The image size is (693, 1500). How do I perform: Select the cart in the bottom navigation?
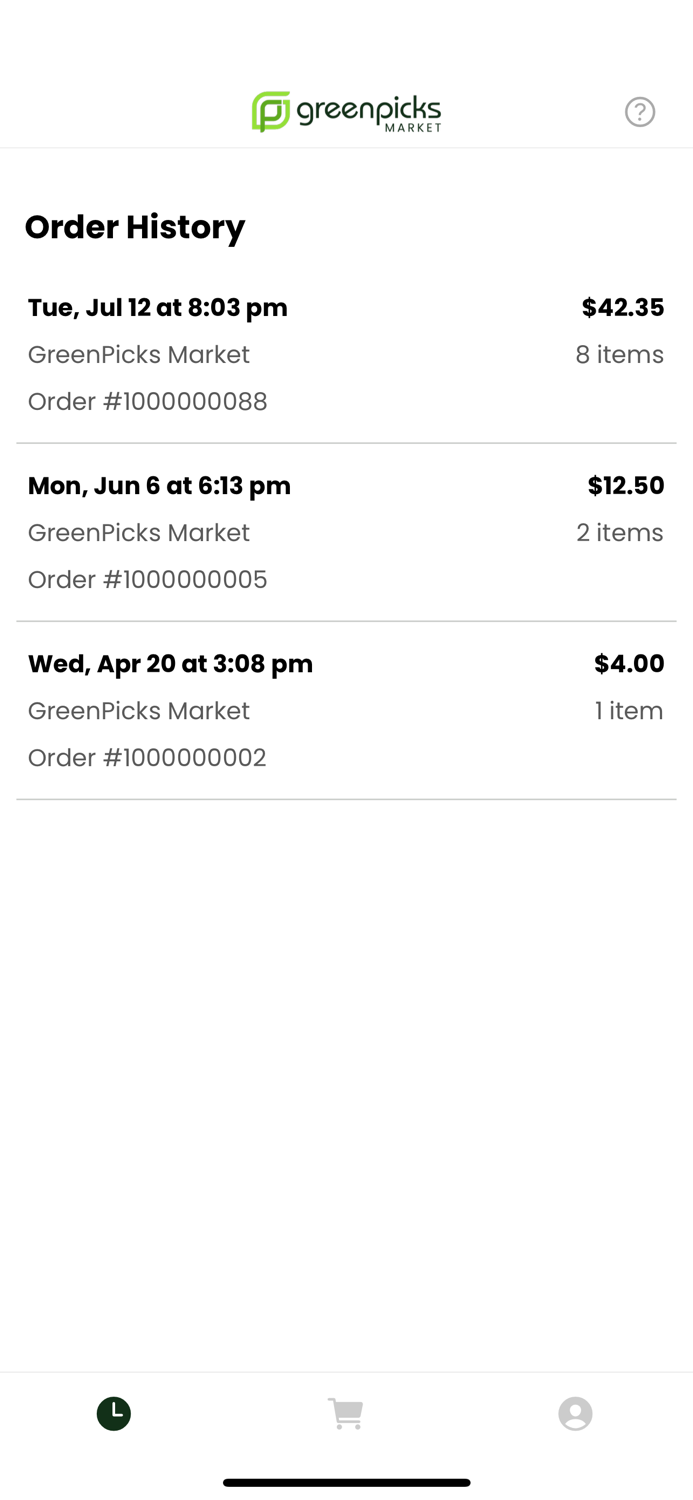[x=346, y=1413]
